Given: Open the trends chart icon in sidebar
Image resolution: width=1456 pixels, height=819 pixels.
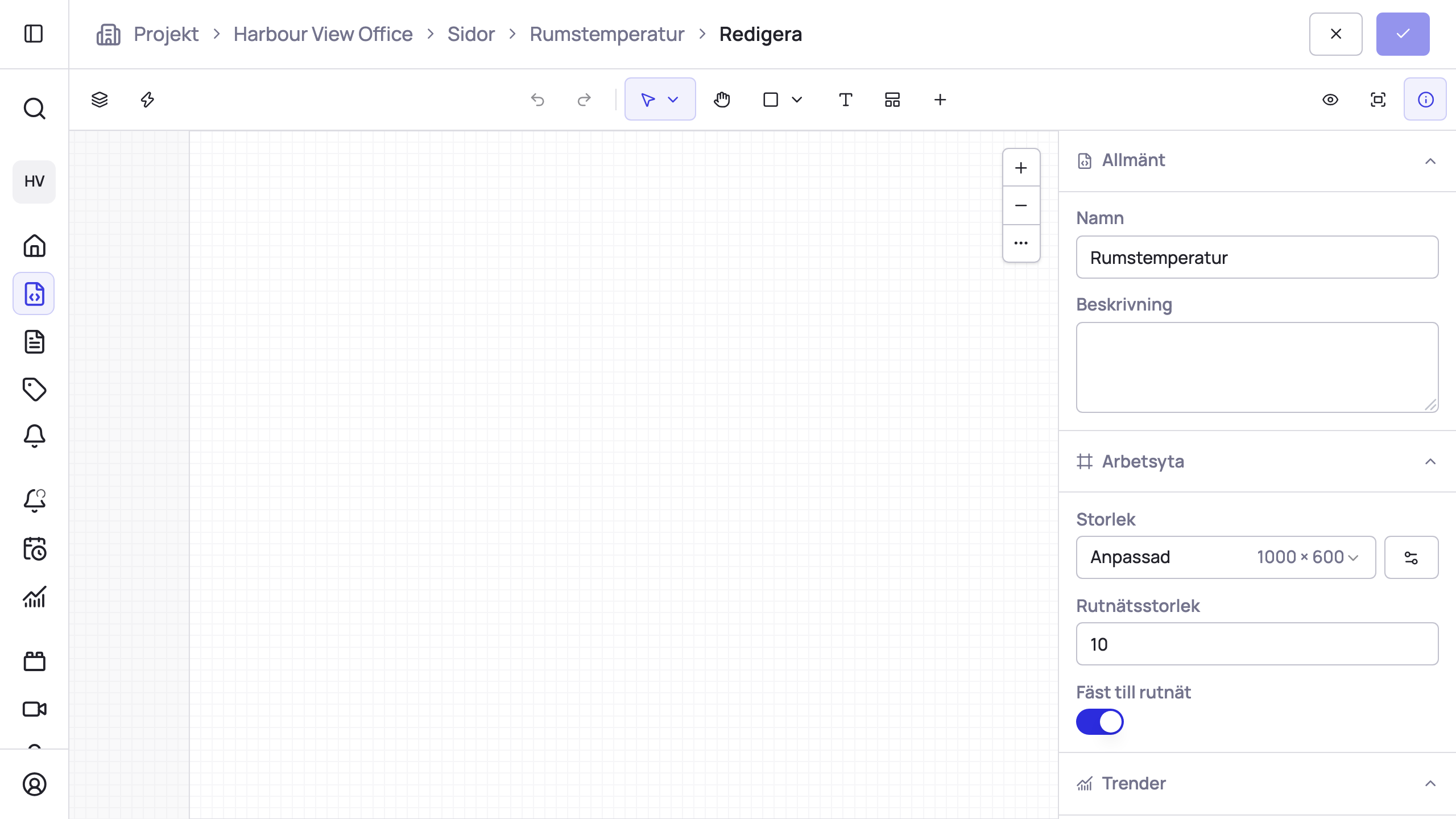Looking at the screenshot, I should [34, 597].
